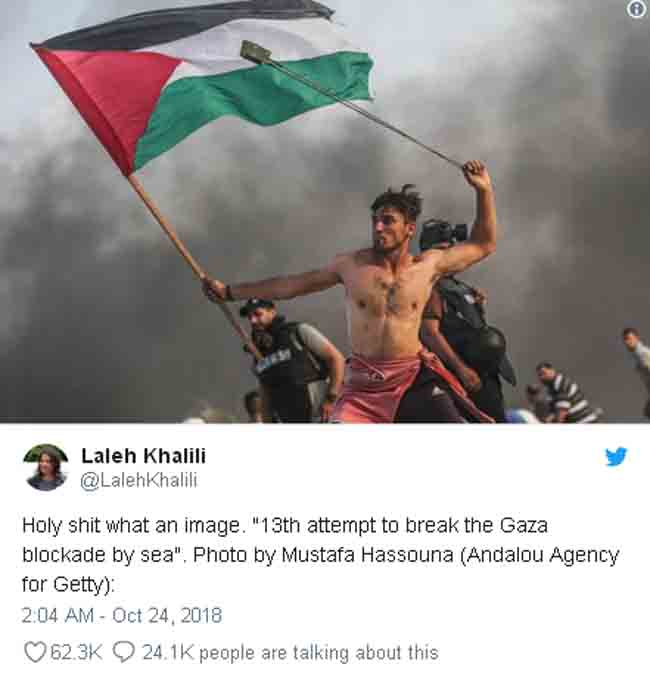Click the 62.3K likes count
Image resolution: width=650 pixels, height=699 pixels.
point(76,653)
